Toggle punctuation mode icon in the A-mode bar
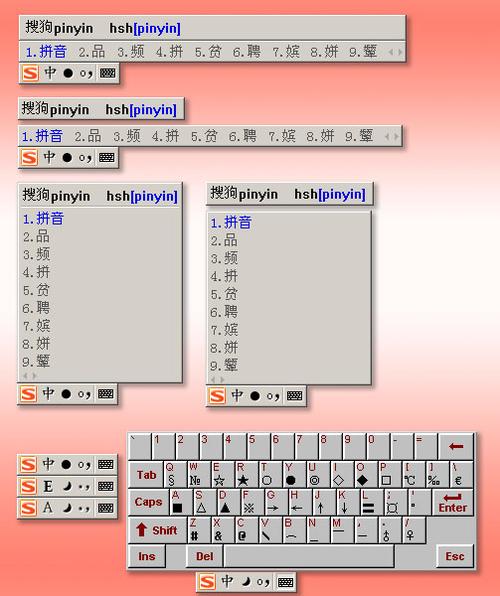Screen dimensions: 500x596 84,509
